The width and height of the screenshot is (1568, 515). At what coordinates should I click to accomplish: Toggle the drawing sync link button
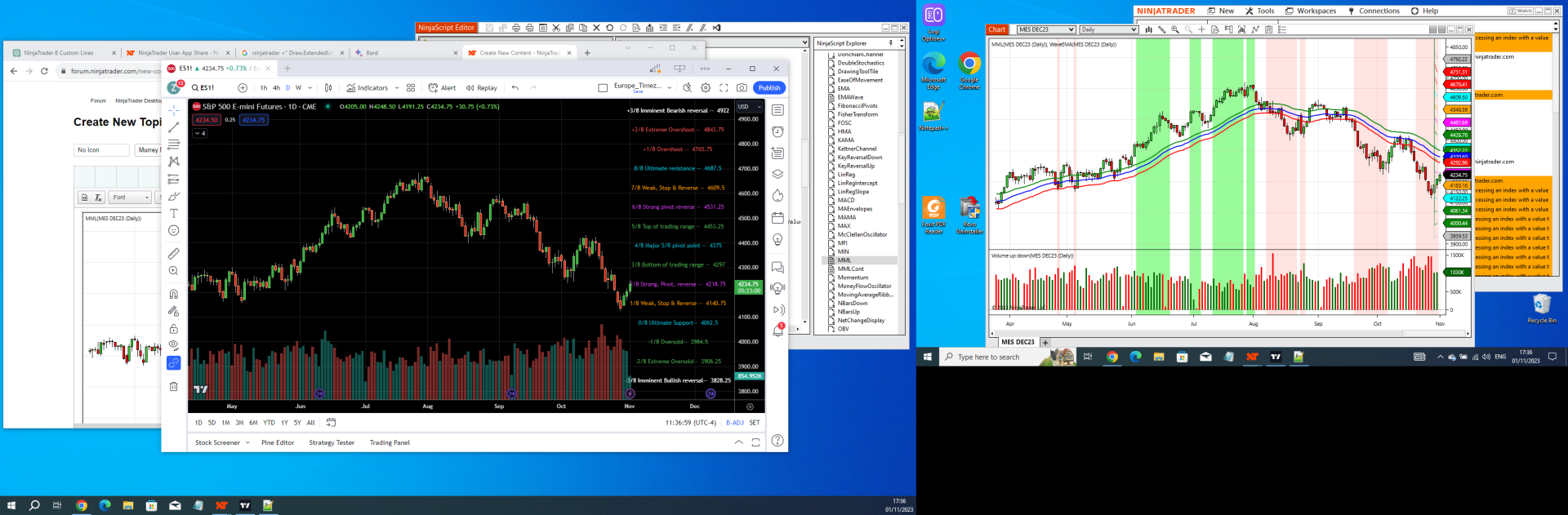coord(174,363)
